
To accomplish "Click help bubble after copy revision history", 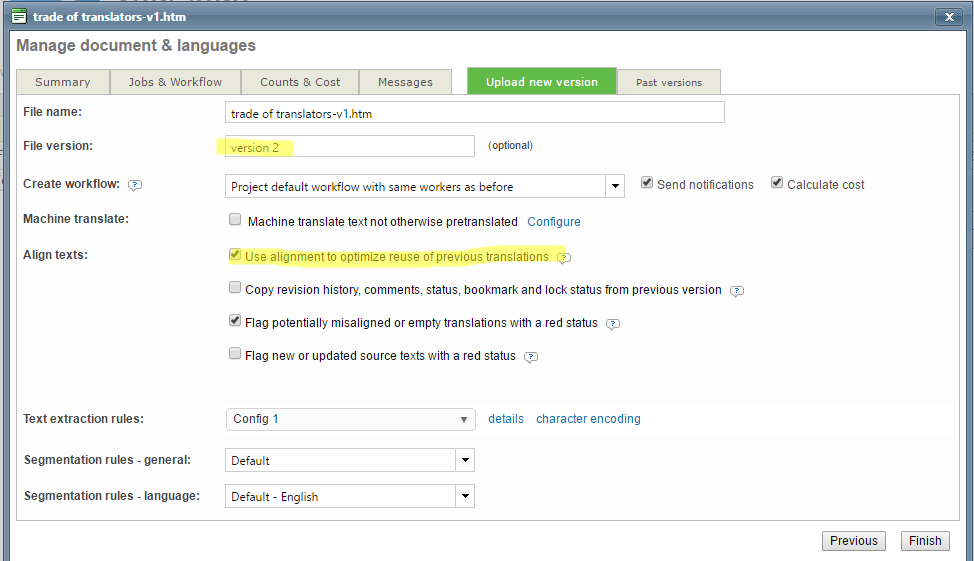I will coord(737,291).
